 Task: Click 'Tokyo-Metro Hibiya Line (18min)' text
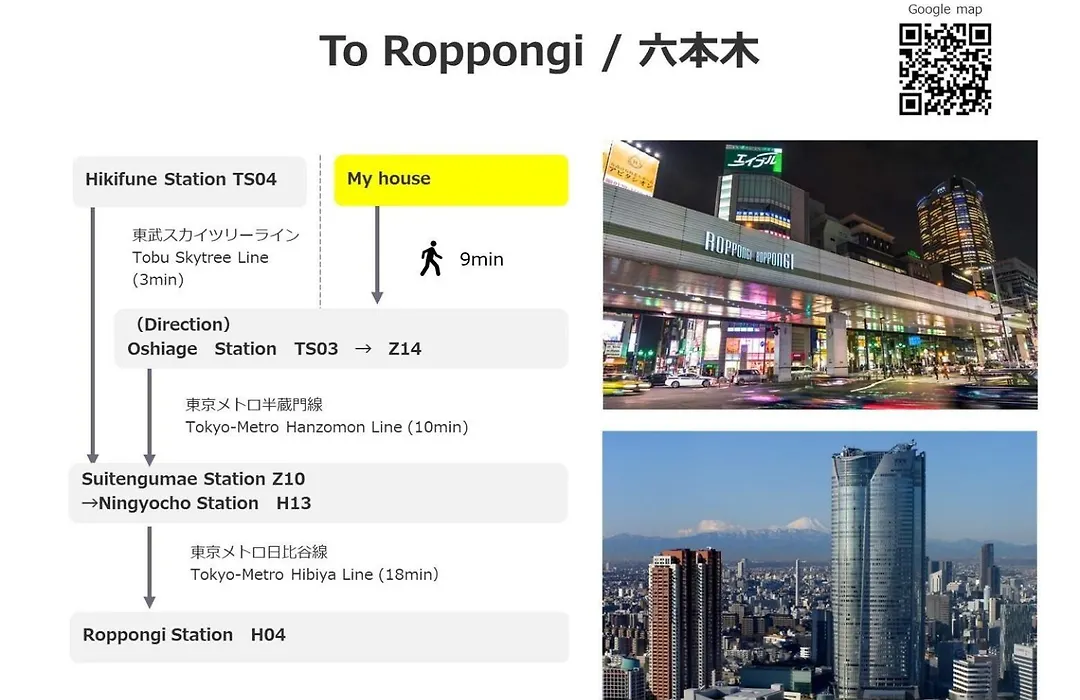314,575
